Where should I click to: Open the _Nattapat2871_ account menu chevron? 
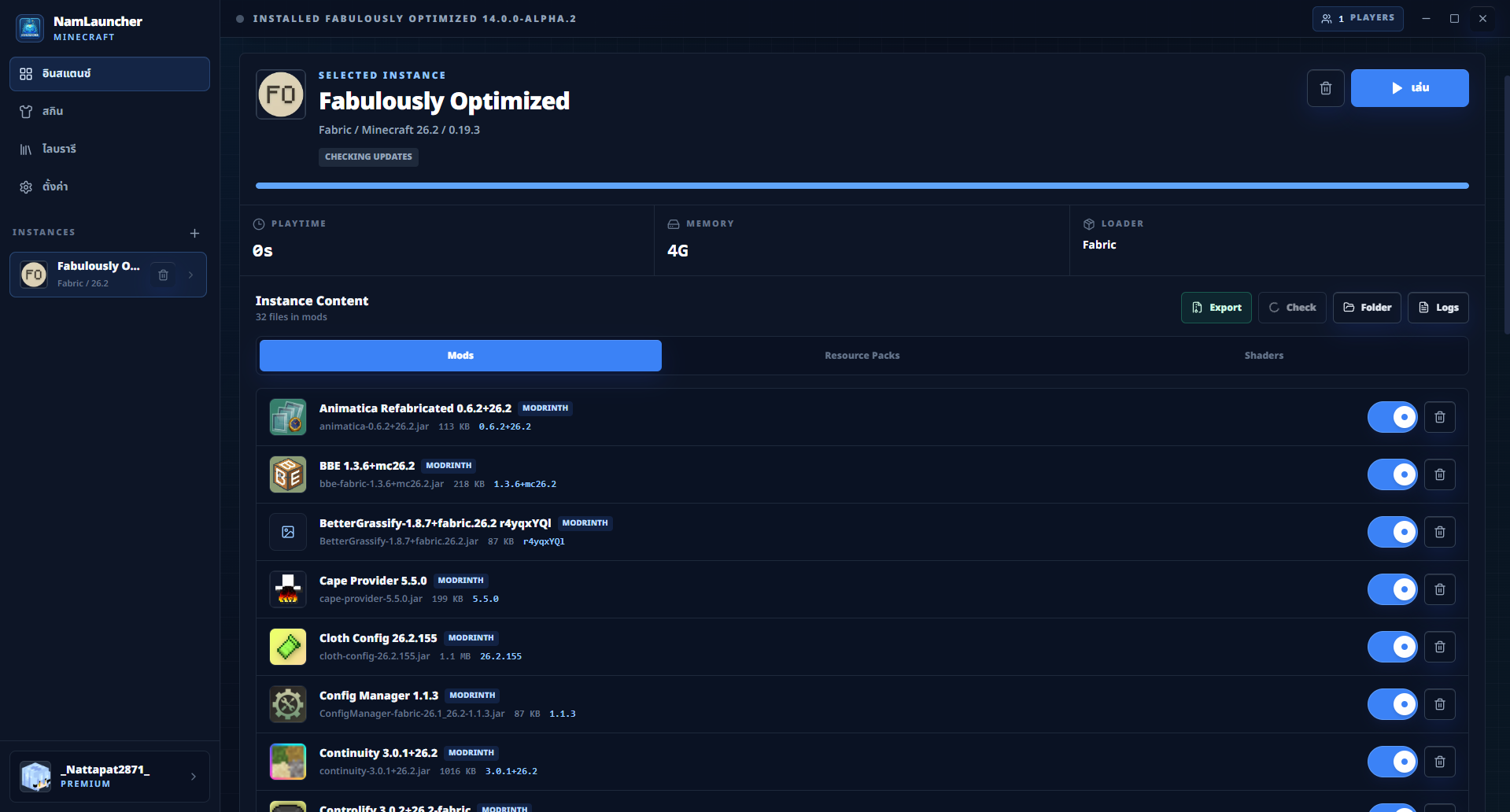coord(194,777)
